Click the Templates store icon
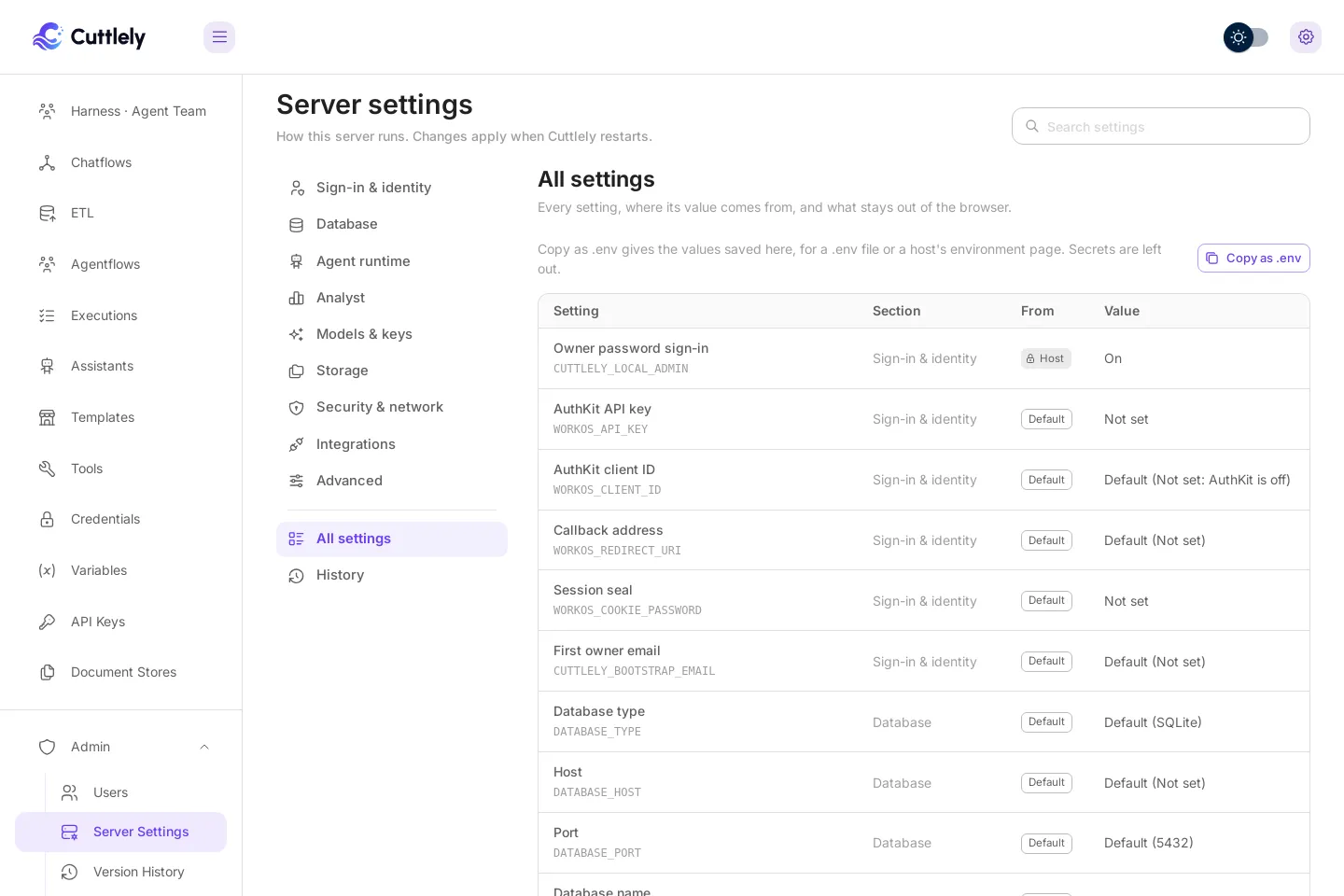Image resolution: width=1344 pixels, height=896 pixels. (47, 417)
